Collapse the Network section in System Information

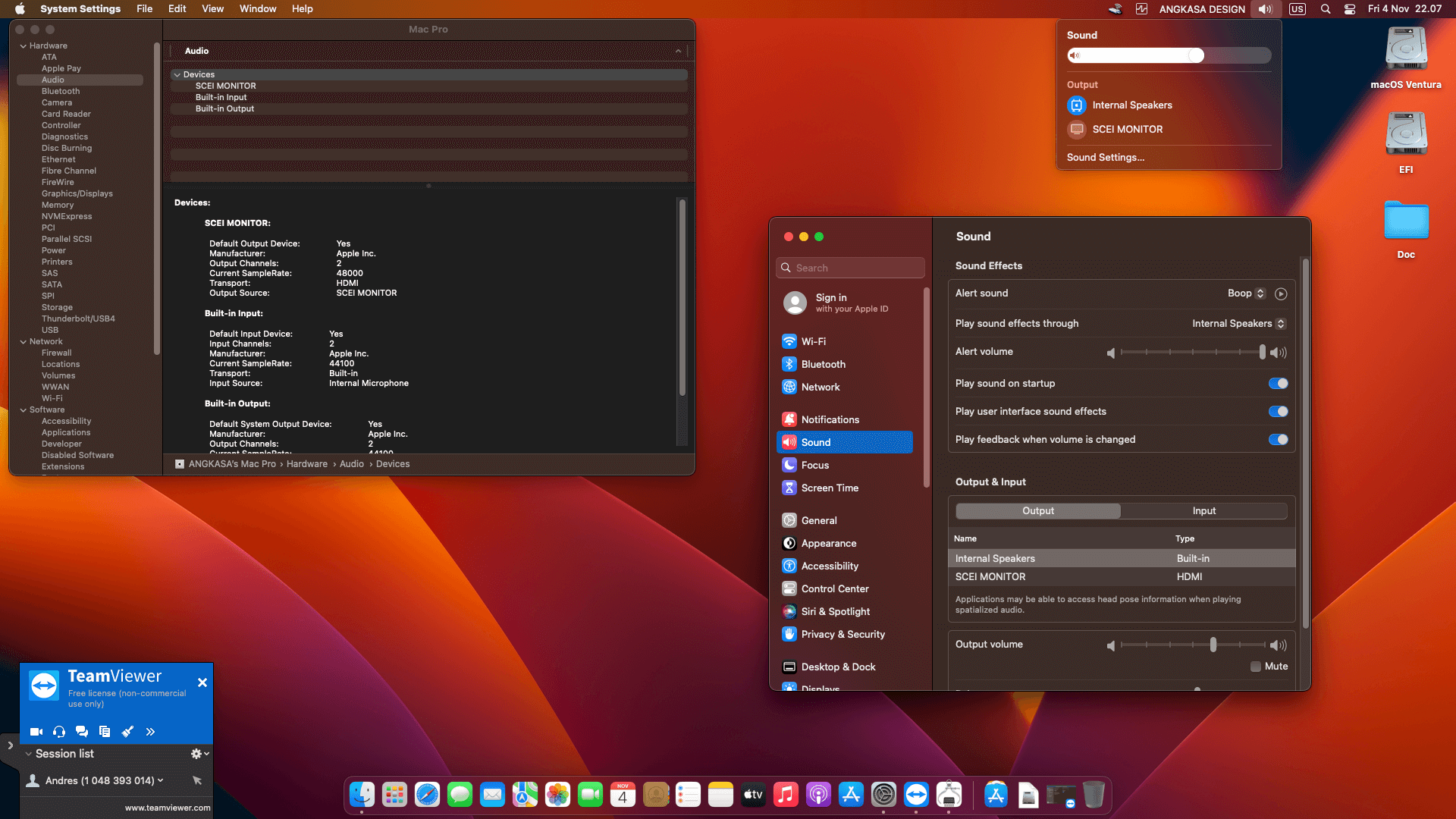click(x=24, y=342)
